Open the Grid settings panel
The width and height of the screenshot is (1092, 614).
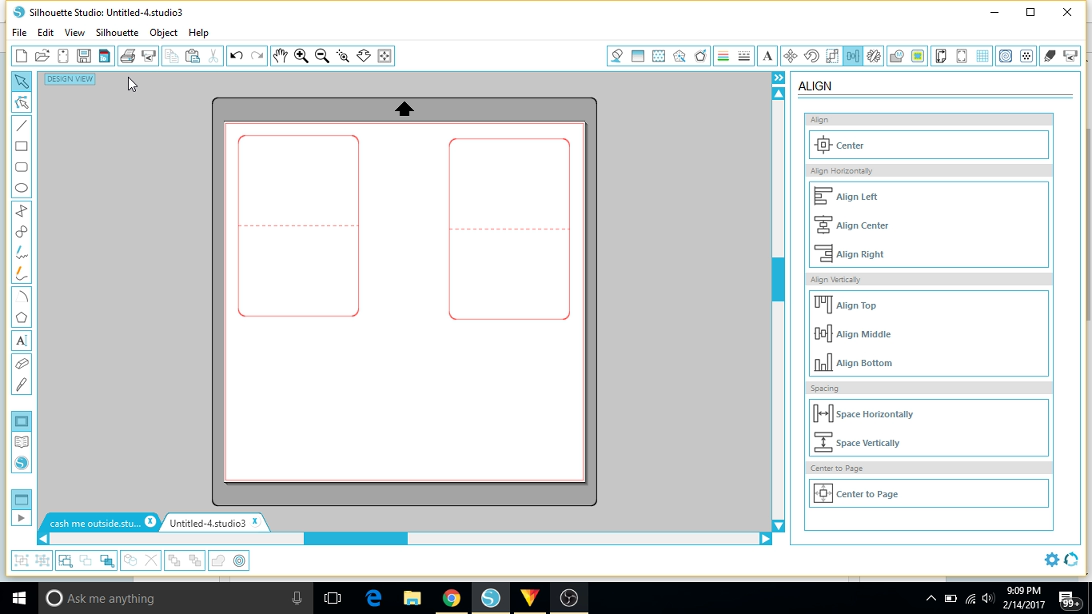pyautogui.click(x=982, y=56)
